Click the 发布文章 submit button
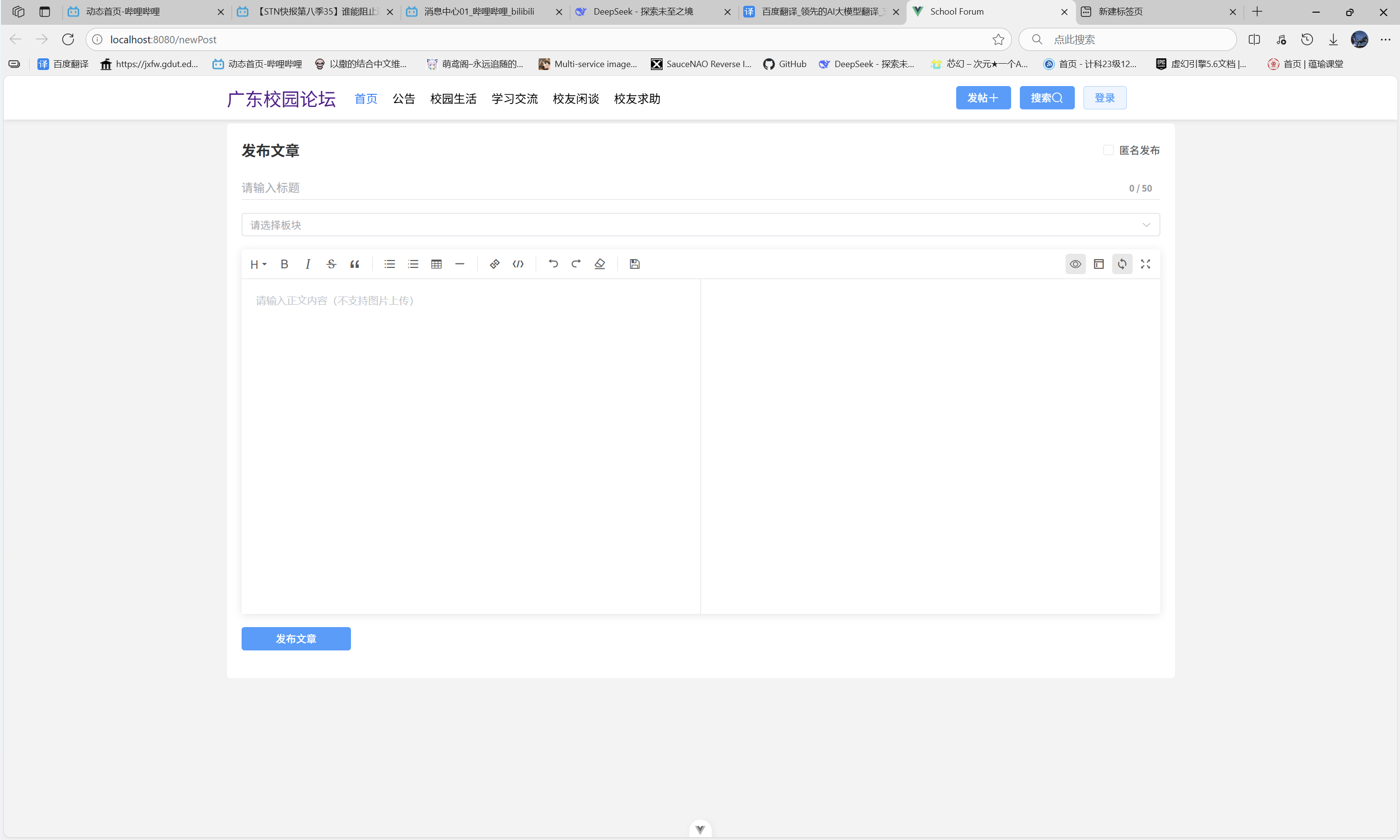 point(296,638)
